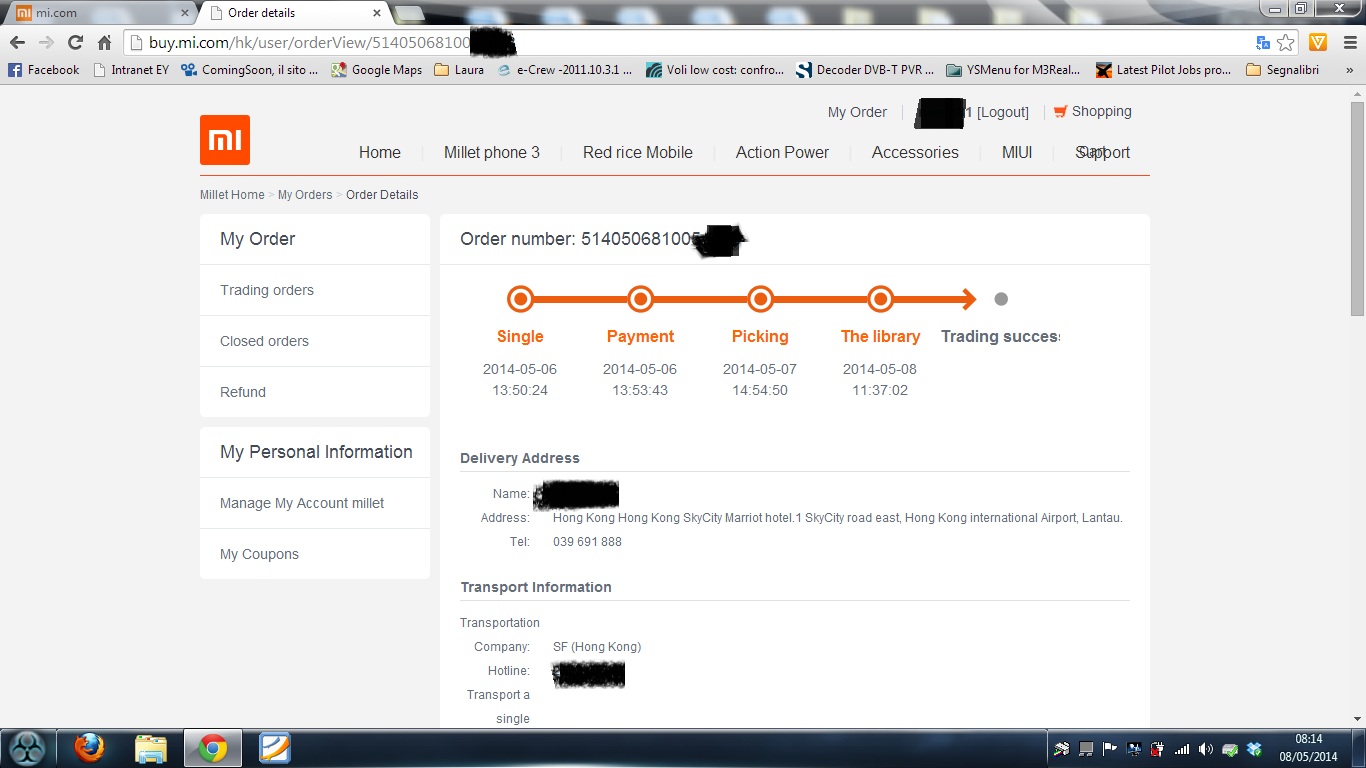Open the Latest Pilot Jobs bookmark
This screenshot has height=768, width=1366.
click(x=1164, y=70)
